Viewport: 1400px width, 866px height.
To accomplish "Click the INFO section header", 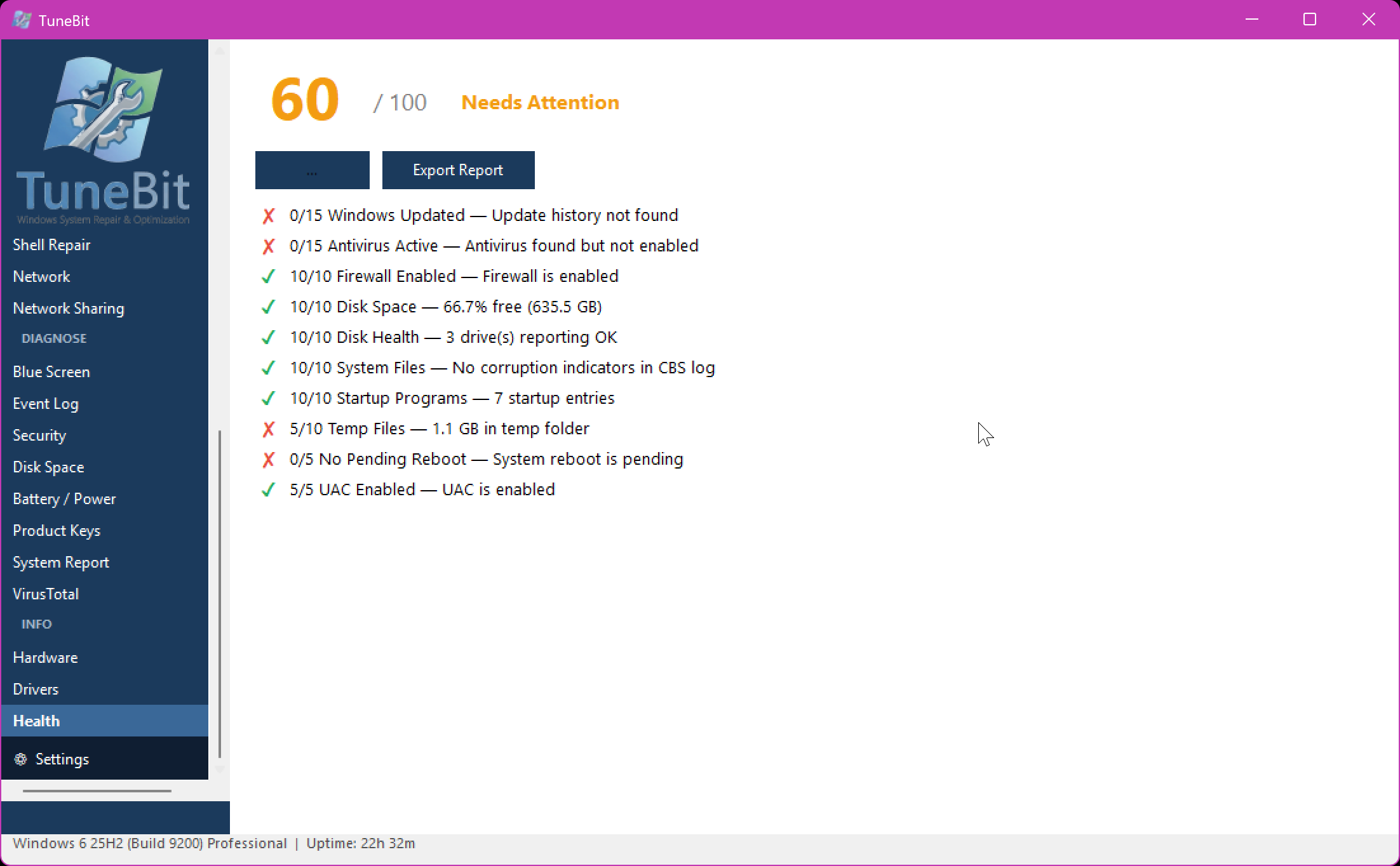I will coord(37,624).
